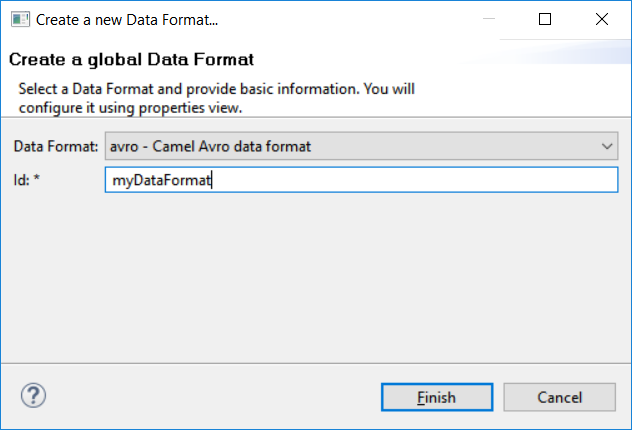Viewport: 632px width, 430px height.
Task: Select the 'avro - Camel Avro data format' text
Action: point(211,146)
